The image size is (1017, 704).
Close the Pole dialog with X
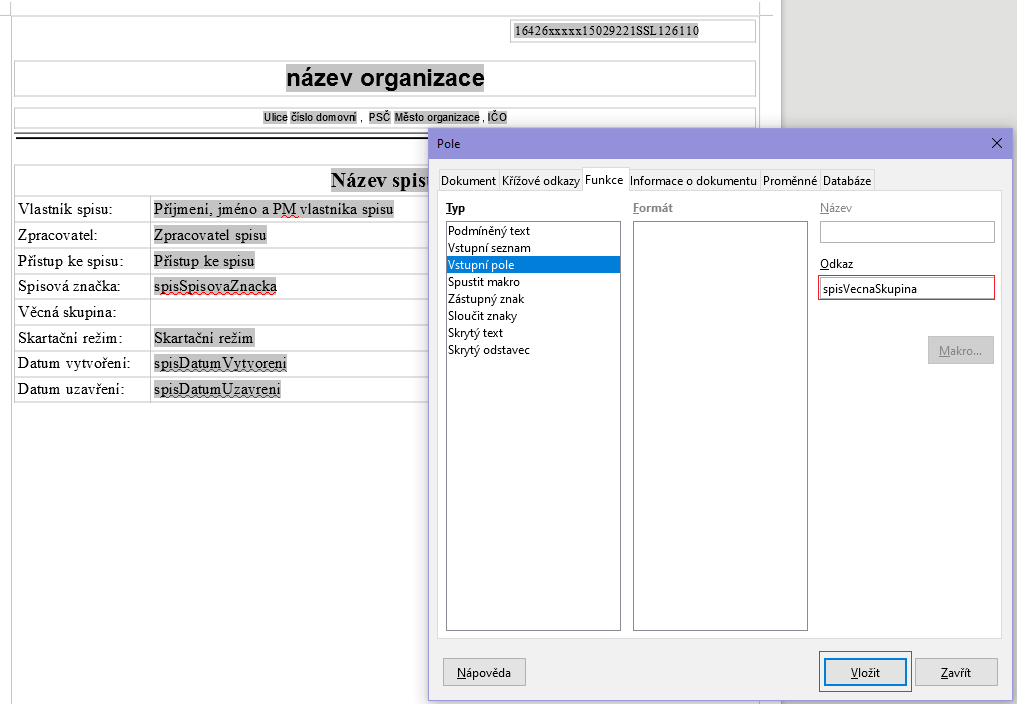click(996, 143)
